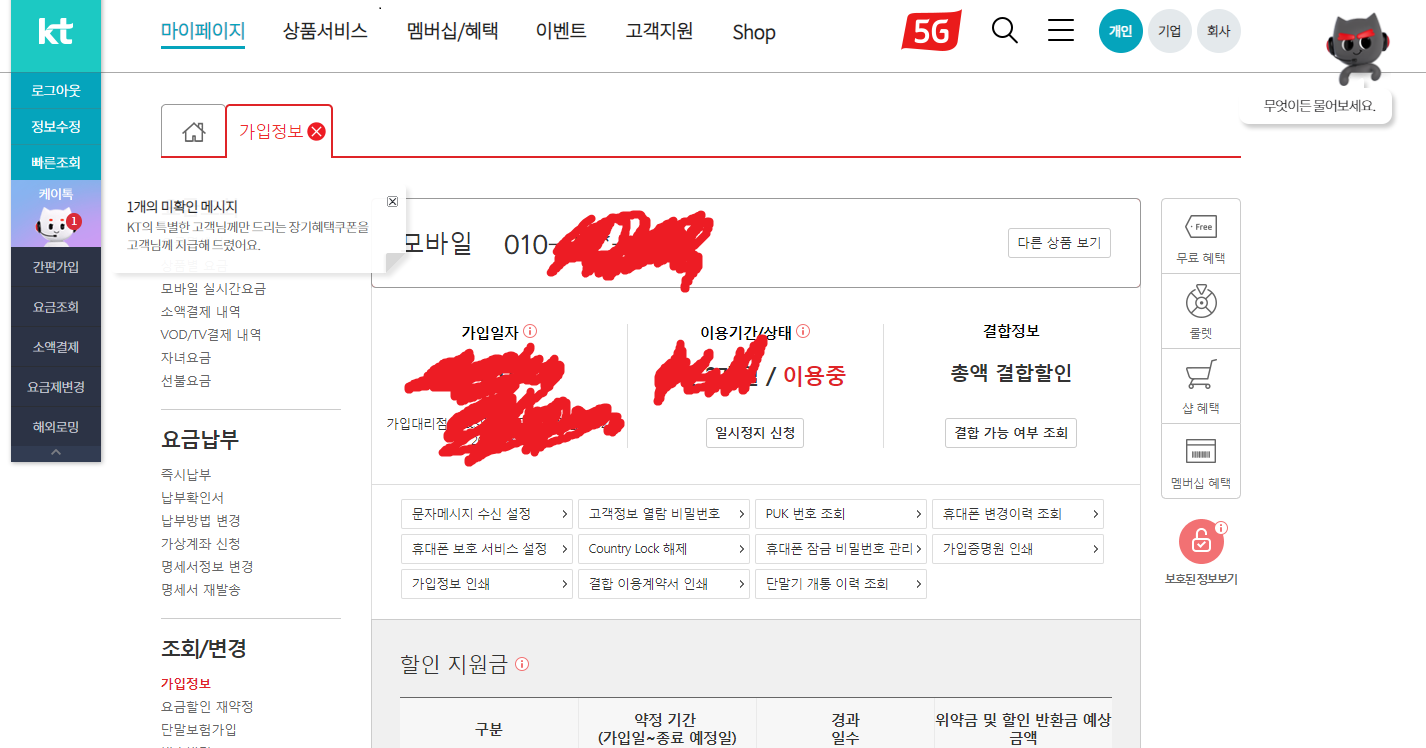Open the hamburger menu icon
The width and height of the screenshot is (1426, 748).
1060,30
